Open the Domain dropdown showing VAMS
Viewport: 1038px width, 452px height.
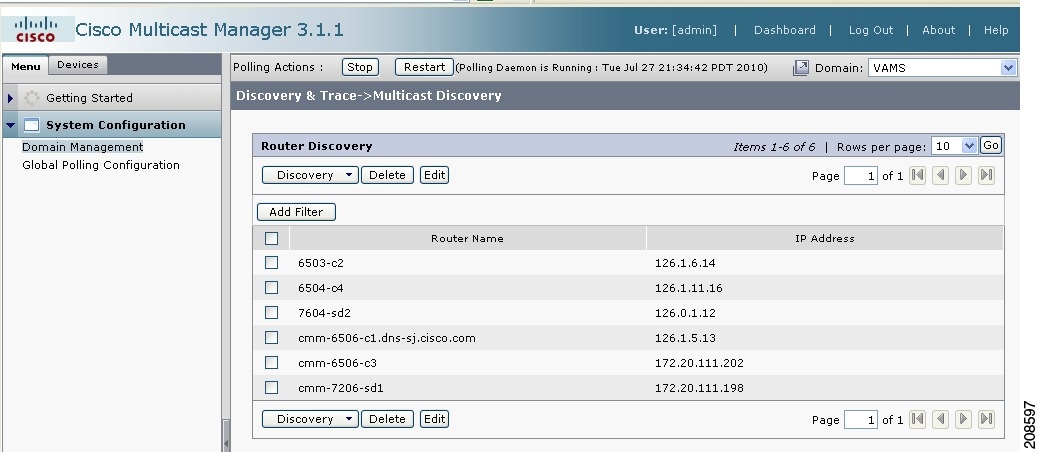pyautogui.click(x=942, y=68)
